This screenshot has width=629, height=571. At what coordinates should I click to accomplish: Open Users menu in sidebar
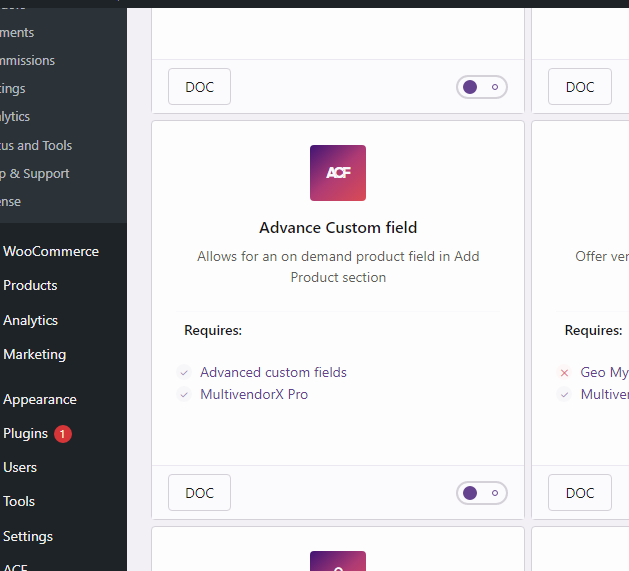point(20,467)
